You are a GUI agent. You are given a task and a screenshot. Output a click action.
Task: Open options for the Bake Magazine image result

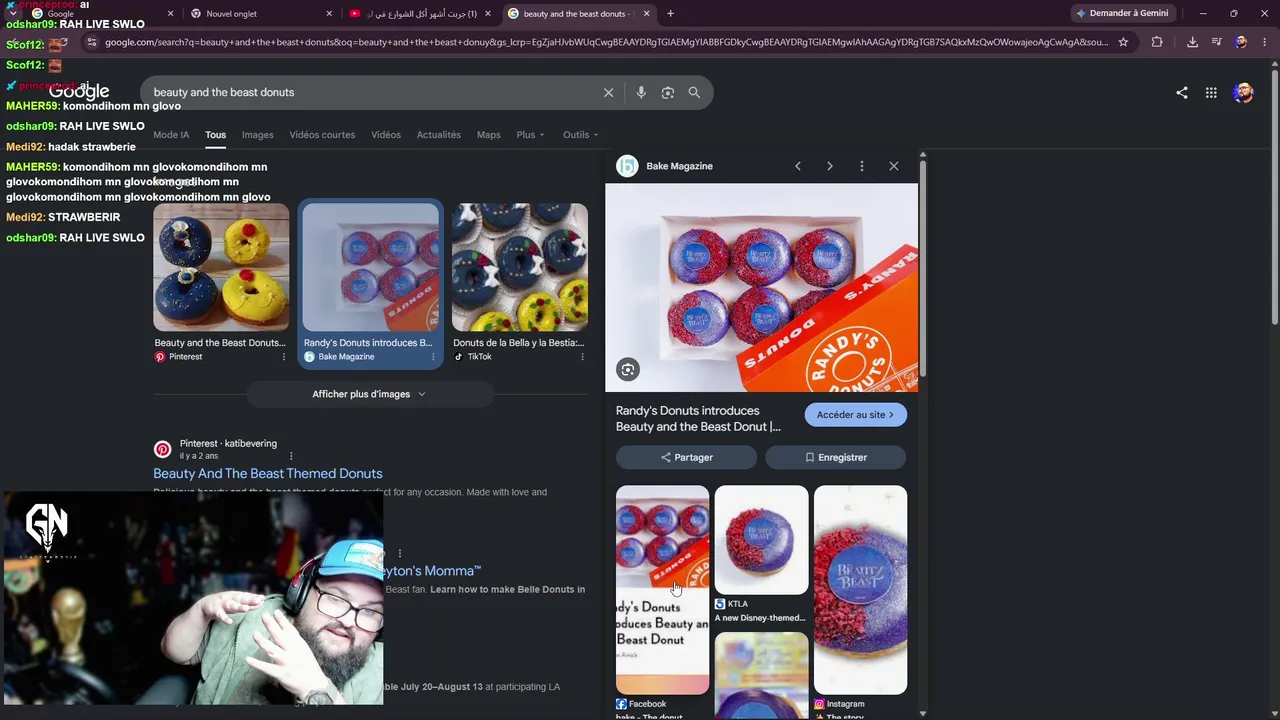(x=433, y=357)
